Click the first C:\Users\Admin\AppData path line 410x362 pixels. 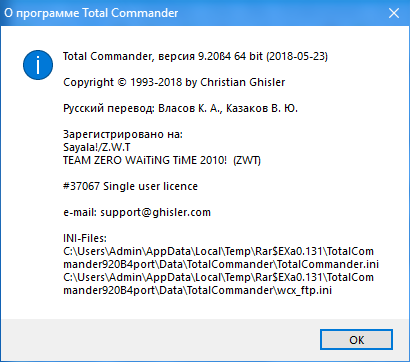tap(218, 251)
